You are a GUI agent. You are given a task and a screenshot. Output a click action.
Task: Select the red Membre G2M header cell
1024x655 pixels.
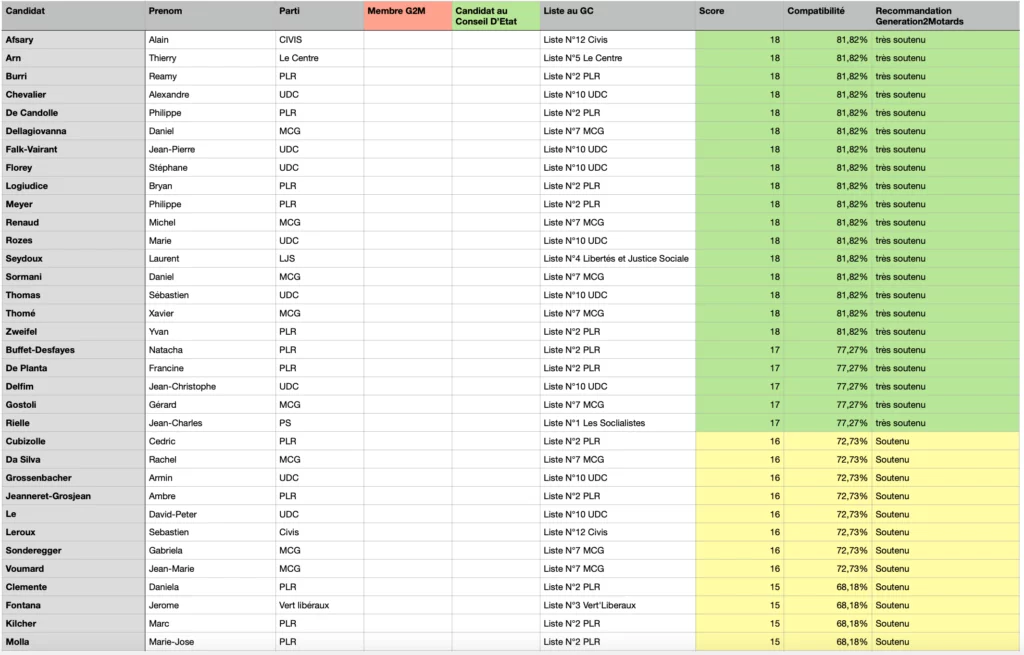coord(407,16)
